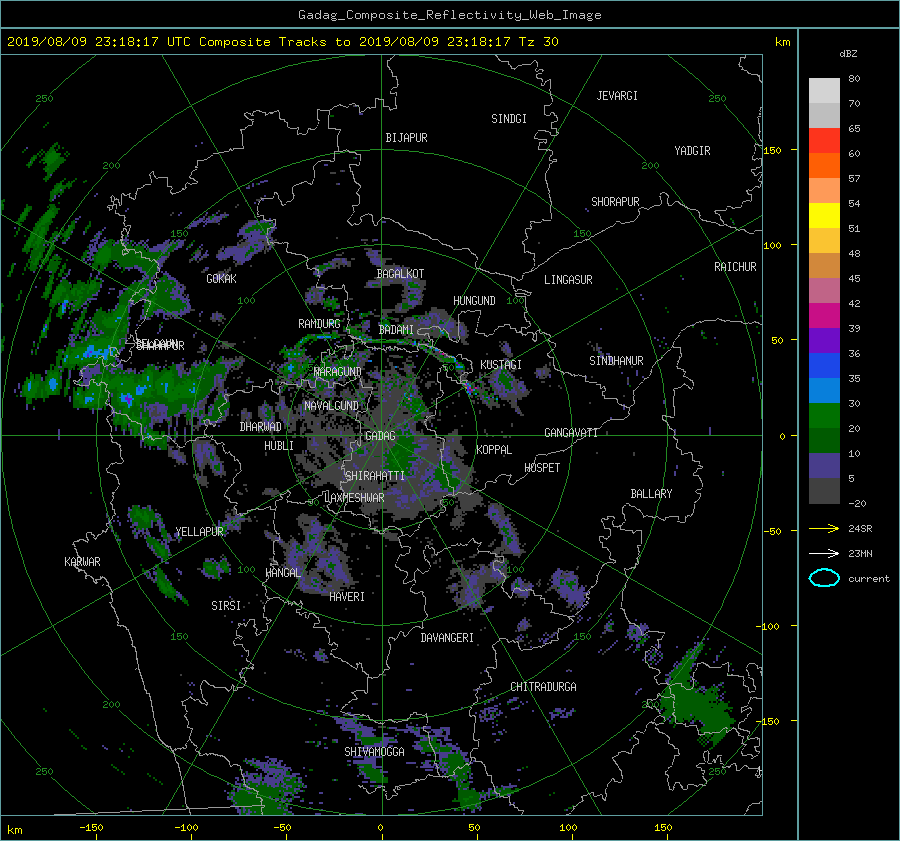The height and width of the screenshot is (841, 900).
Task: Click the yellow 24SR arrow legend icon
Action: click(824, 528)
